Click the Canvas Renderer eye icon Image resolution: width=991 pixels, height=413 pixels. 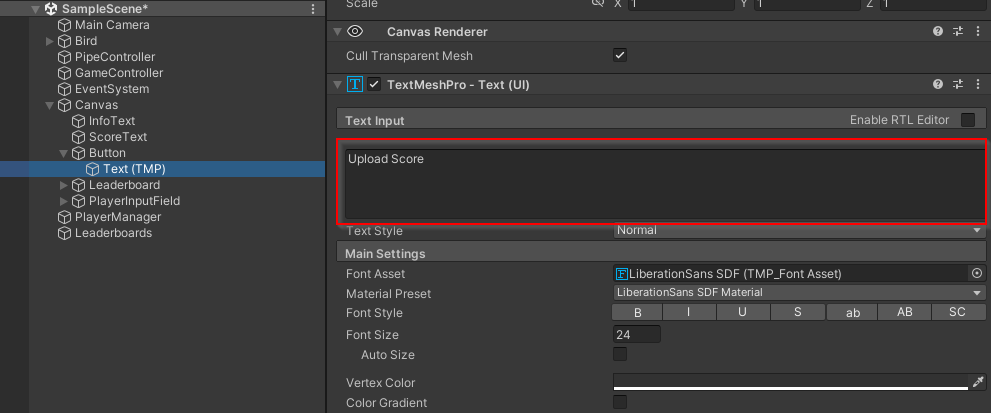point(354,32)
